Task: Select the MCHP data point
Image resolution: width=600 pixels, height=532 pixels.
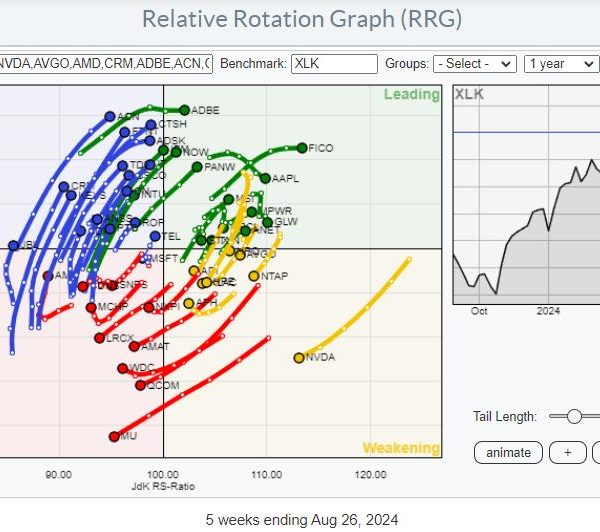Action: pos(91,307)
